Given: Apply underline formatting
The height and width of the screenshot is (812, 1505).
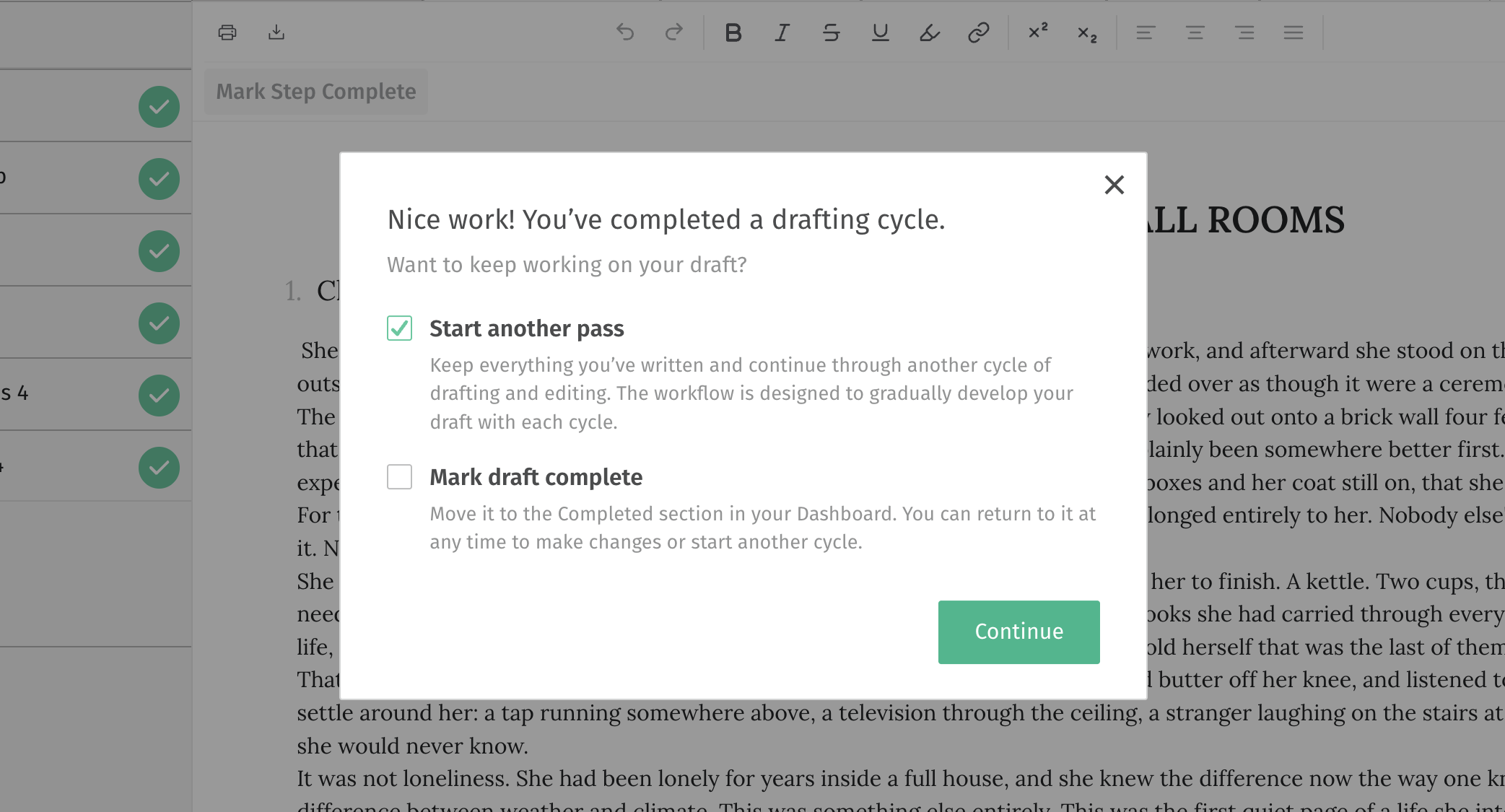Looking at the screenshot, I should click(x=881, y=32).
